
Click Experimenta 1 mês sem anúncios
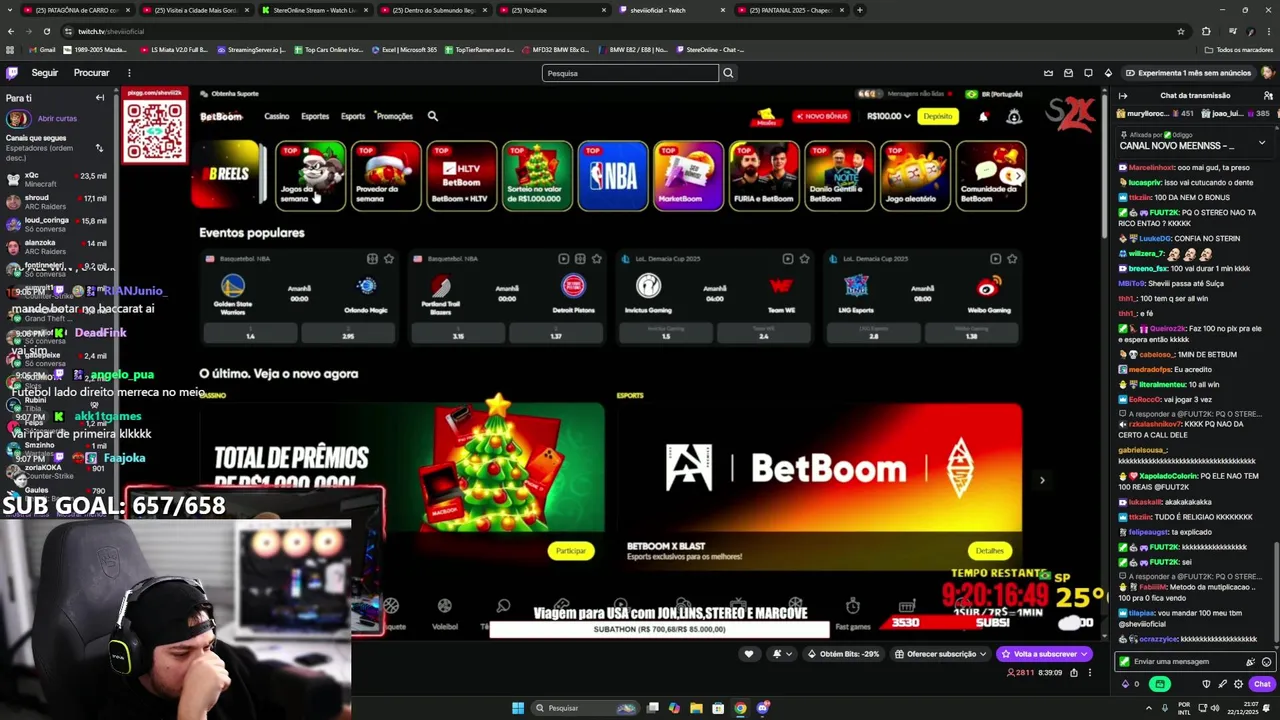tap(1187, 73)
